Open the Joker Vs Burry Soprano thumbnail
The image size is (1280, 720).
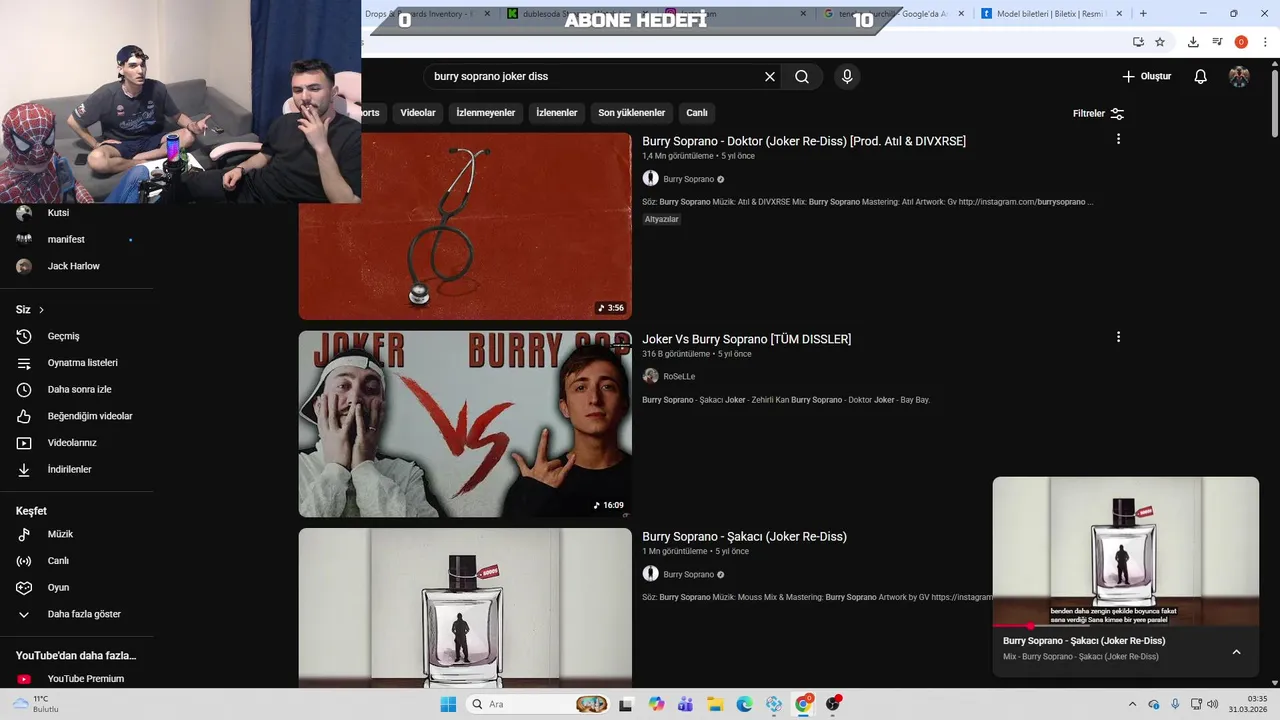click(465, 424)
